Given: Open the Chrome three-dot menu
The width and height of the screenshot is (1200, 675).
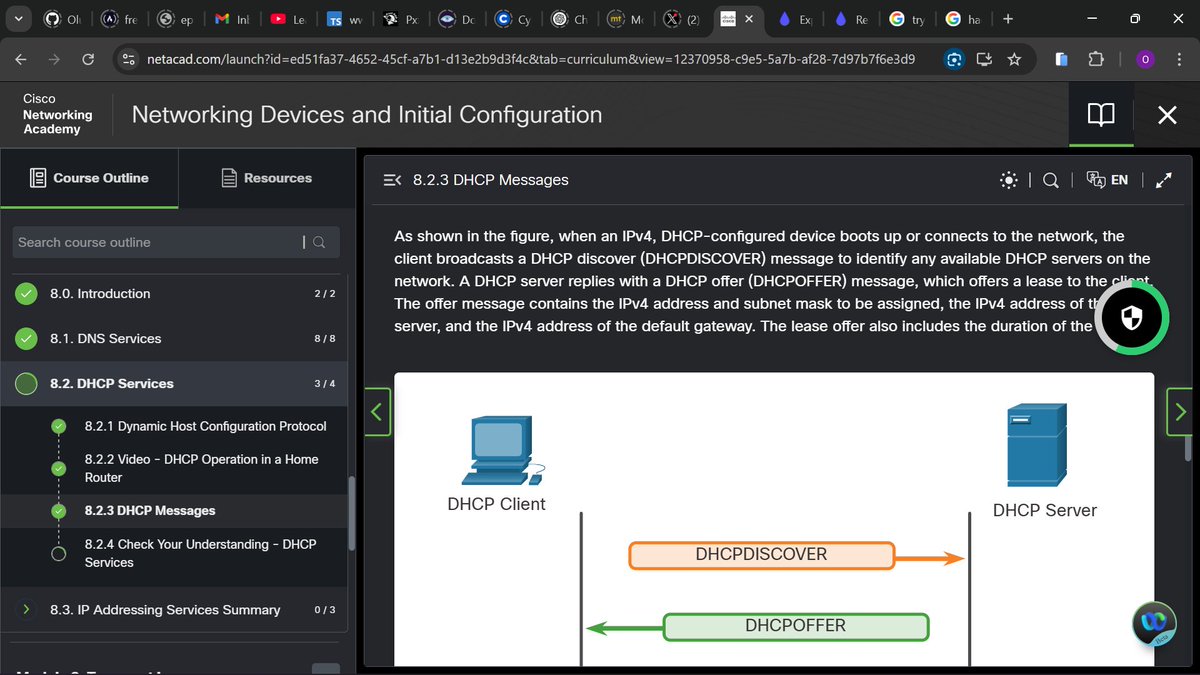Looking at the screenshot, I should tap(1179, 60).
